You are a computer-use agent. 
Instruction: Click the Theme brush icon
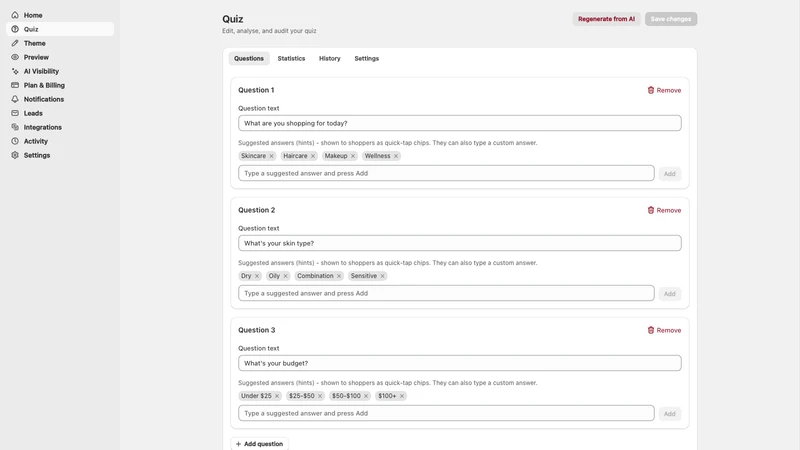(15, 43)
